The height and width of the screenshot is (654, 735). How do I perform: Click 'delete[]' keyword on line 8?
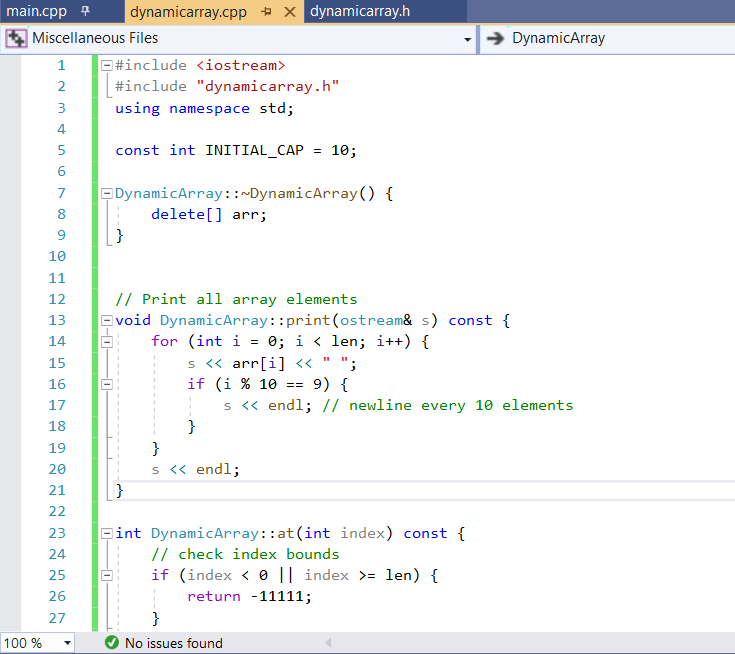tap(187, 215)
